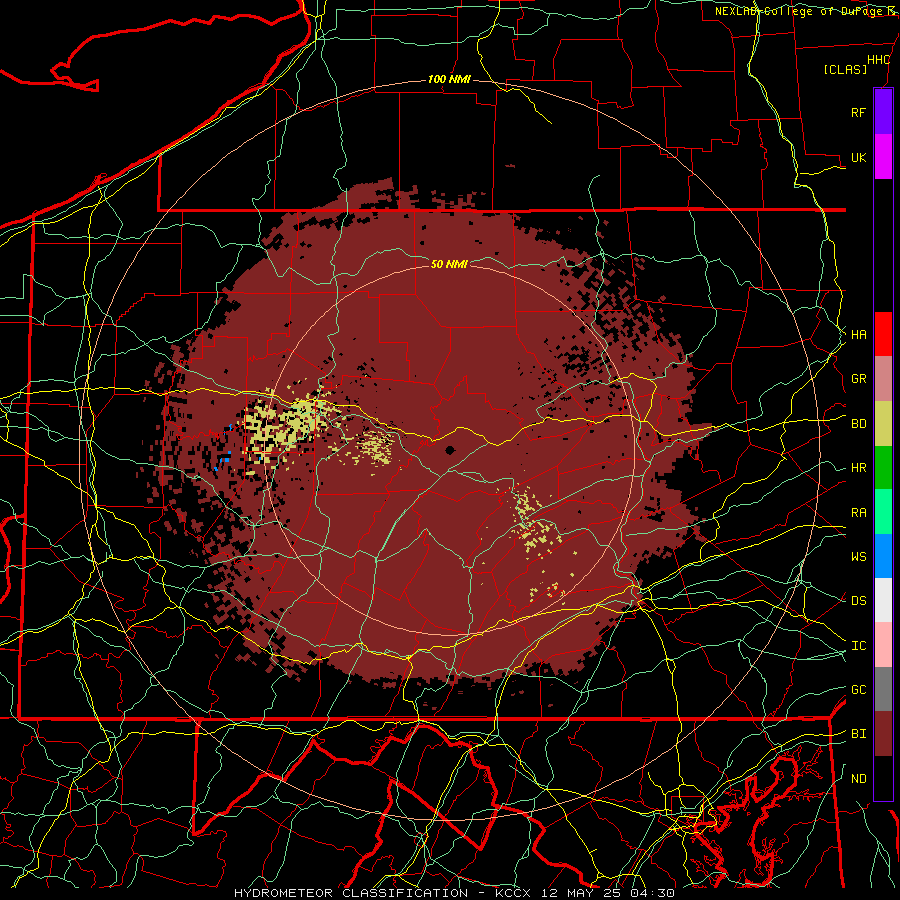Click the HHC product label
Screen dimensions: 900x900
[878, 60]
